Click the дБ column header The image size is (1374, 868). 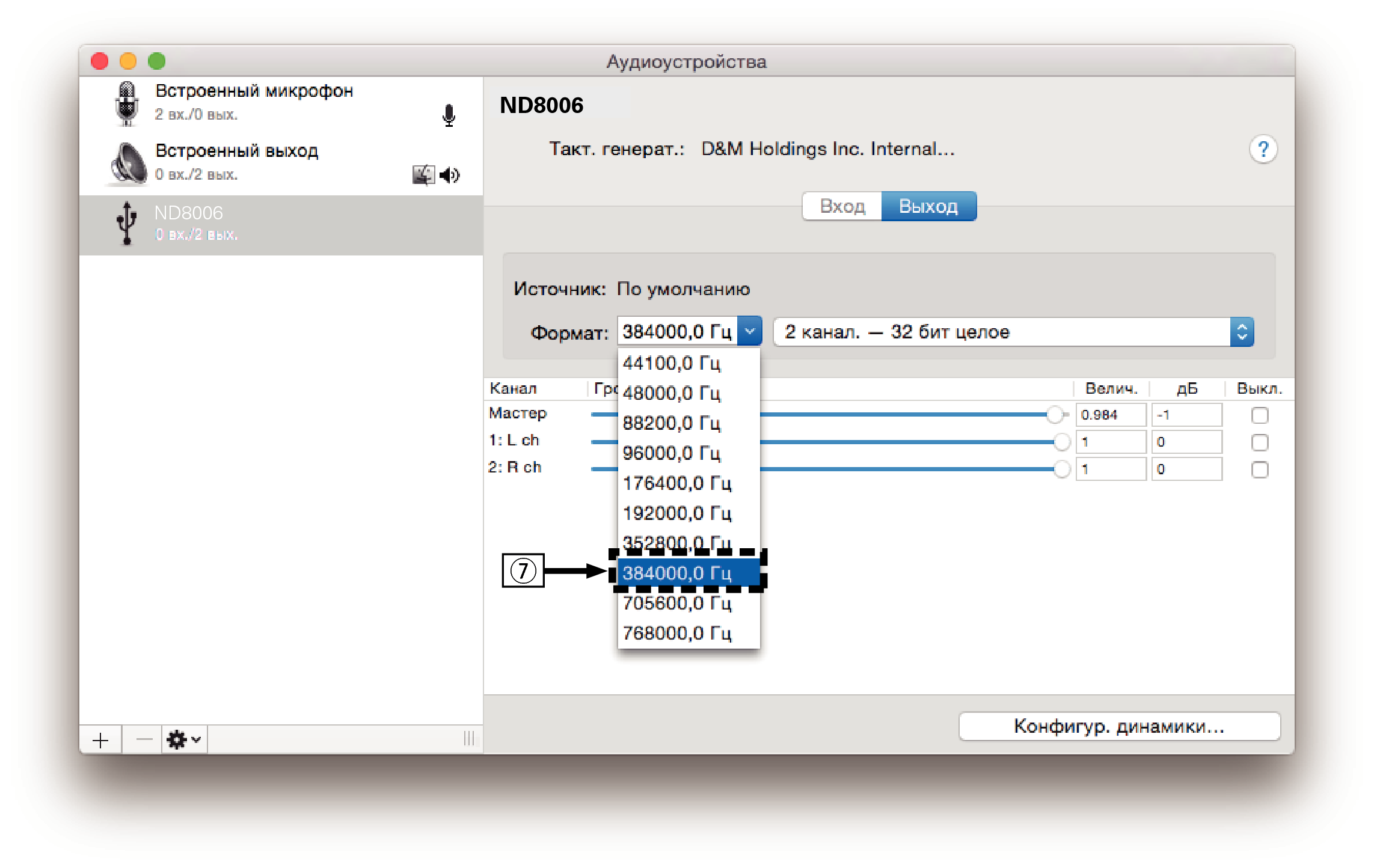click(x=1187, y=388)
